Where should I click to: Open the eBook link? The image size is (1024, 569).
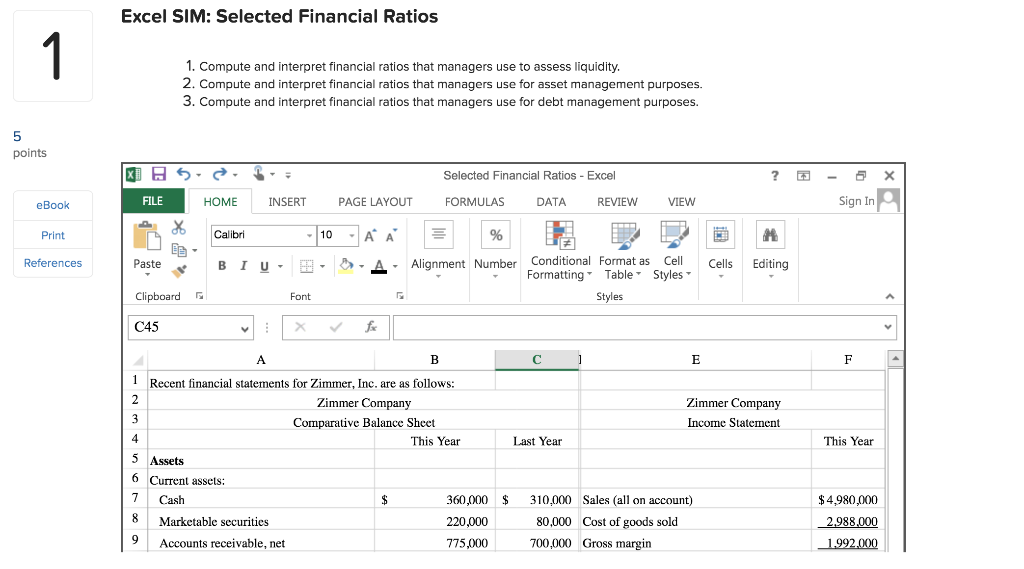pos(53,205)
